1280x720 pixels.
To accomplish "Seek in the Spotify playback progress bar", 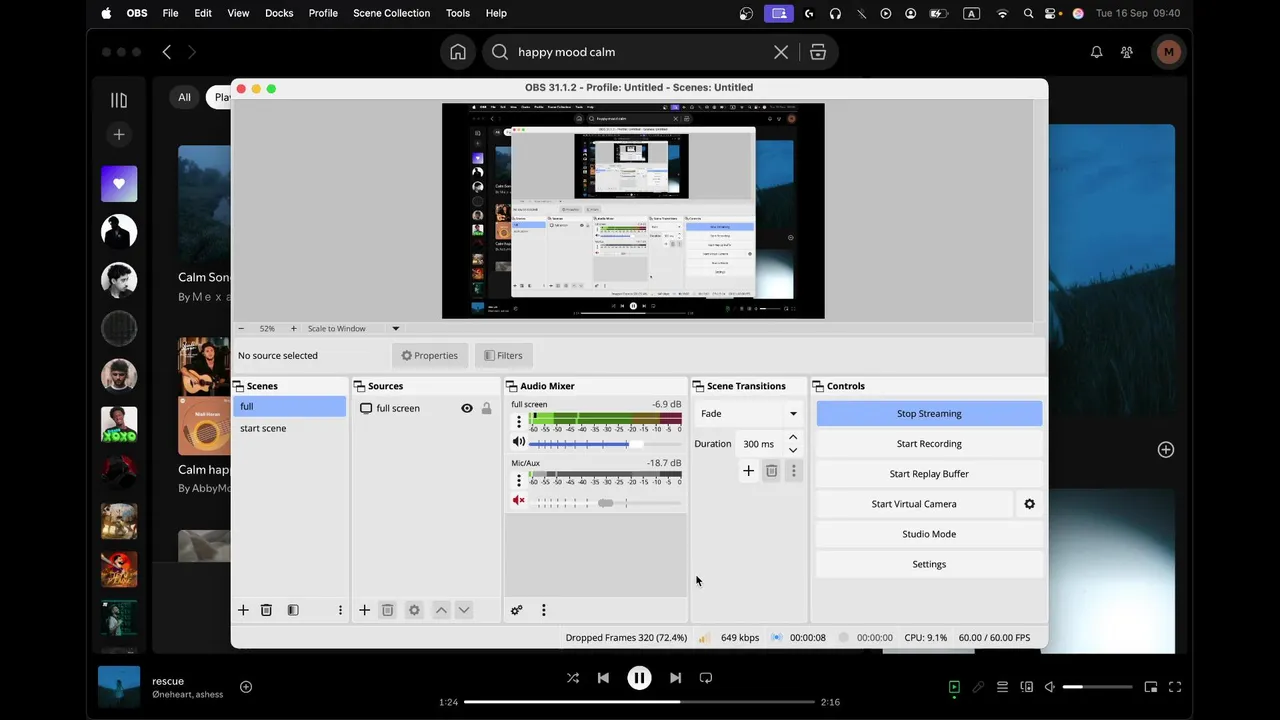I will (639, 702).
